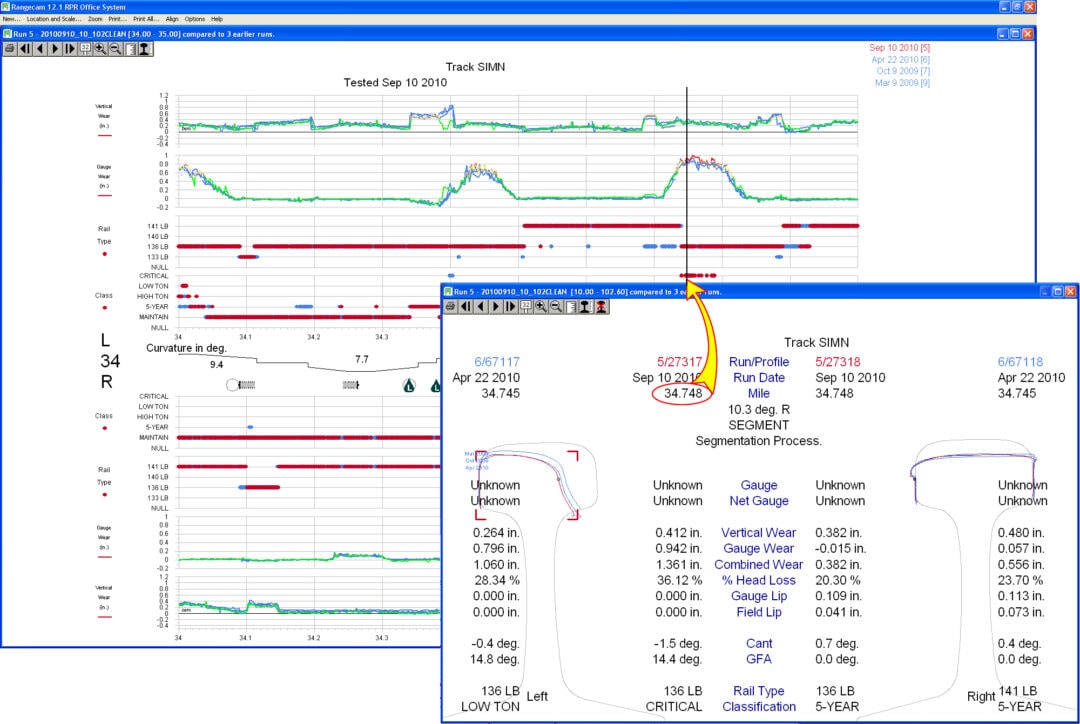Click the first lubricator drop marker on track
This screenshot has height=724, width=1080.
tap(408, 384)
